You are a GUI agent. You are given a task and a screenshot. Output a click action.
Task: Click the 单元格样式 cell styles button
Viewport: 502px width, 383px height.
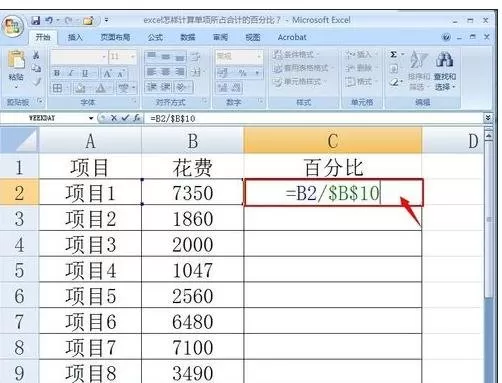(300, 82)
